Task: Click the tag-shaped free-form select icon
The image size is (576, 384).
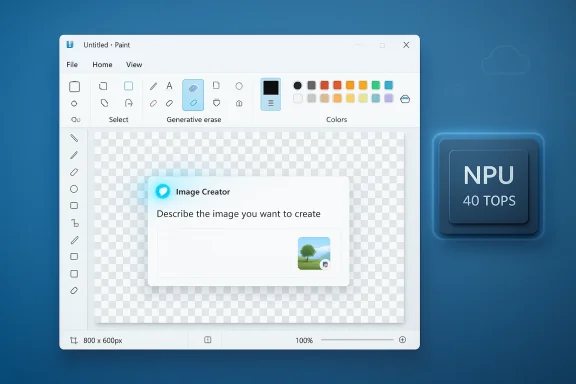Action: click(x=104, y=103)
